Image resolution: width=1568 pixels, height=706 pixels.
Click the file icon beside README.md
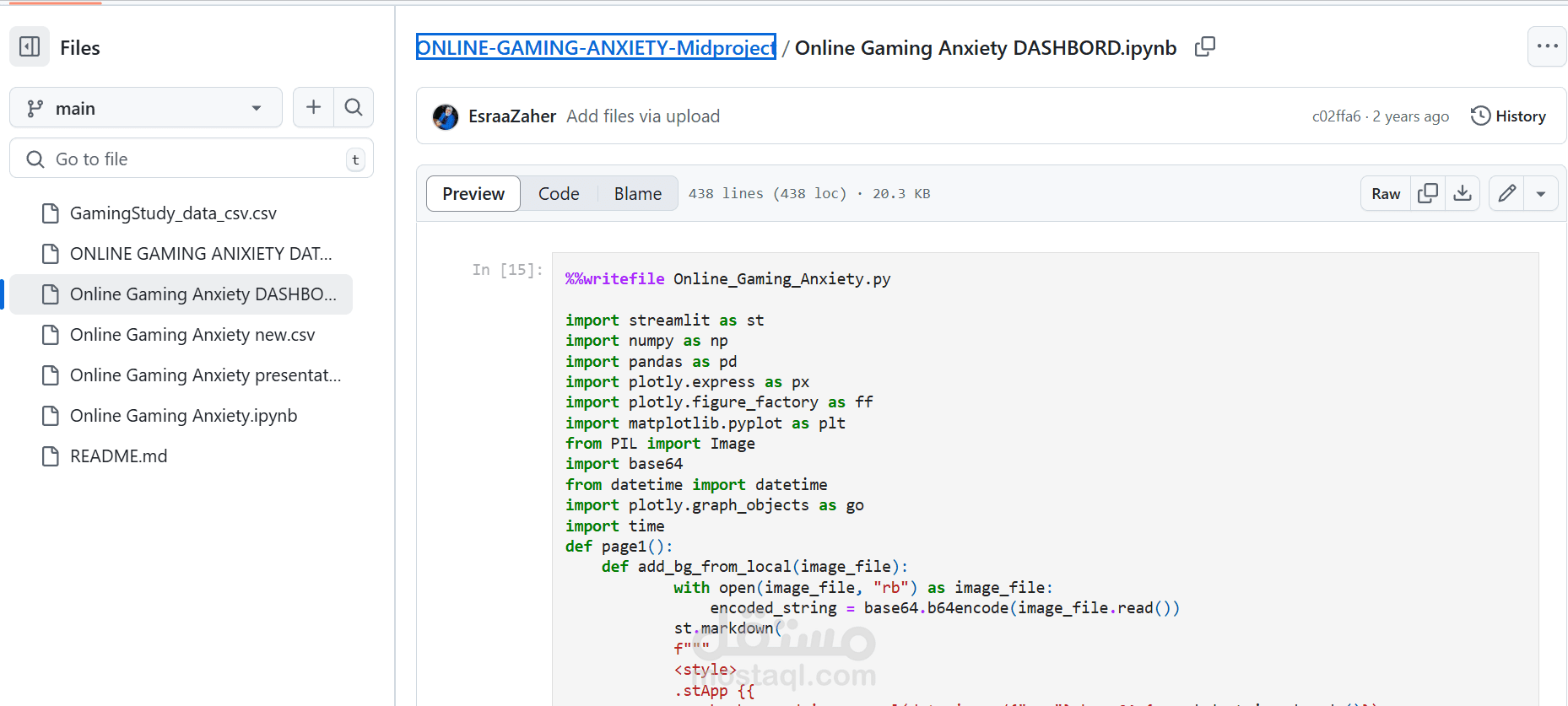[51, 456]
